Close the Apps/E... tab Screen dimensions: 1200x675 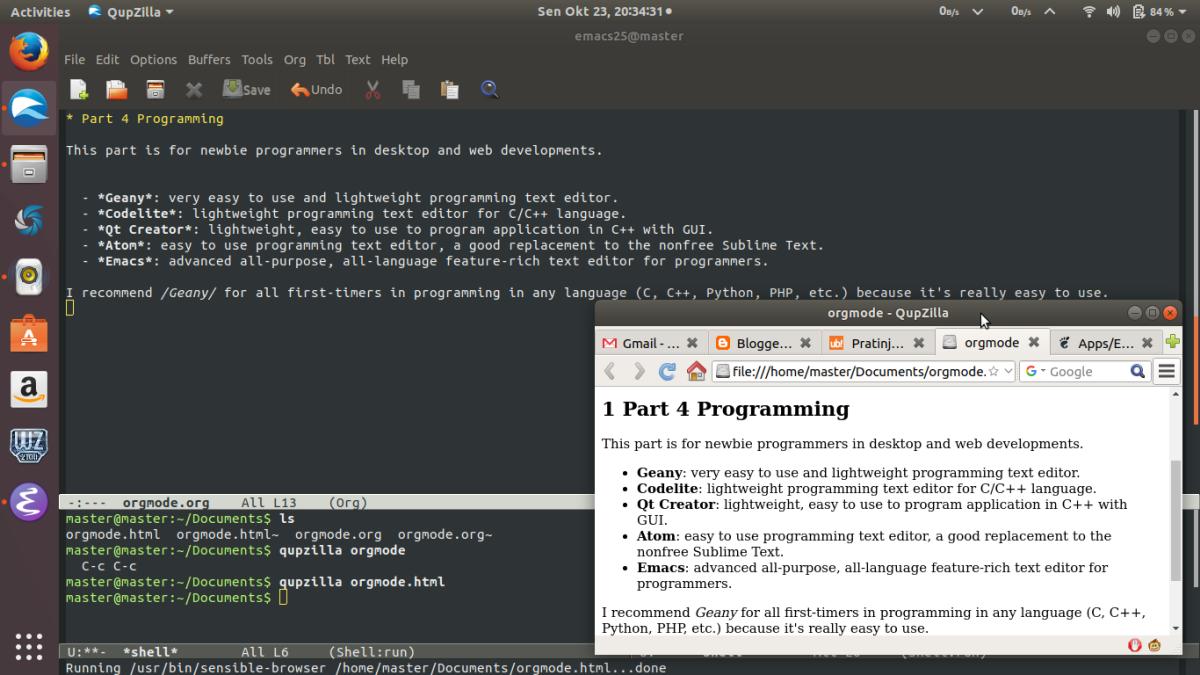(x=1147, y=343)
